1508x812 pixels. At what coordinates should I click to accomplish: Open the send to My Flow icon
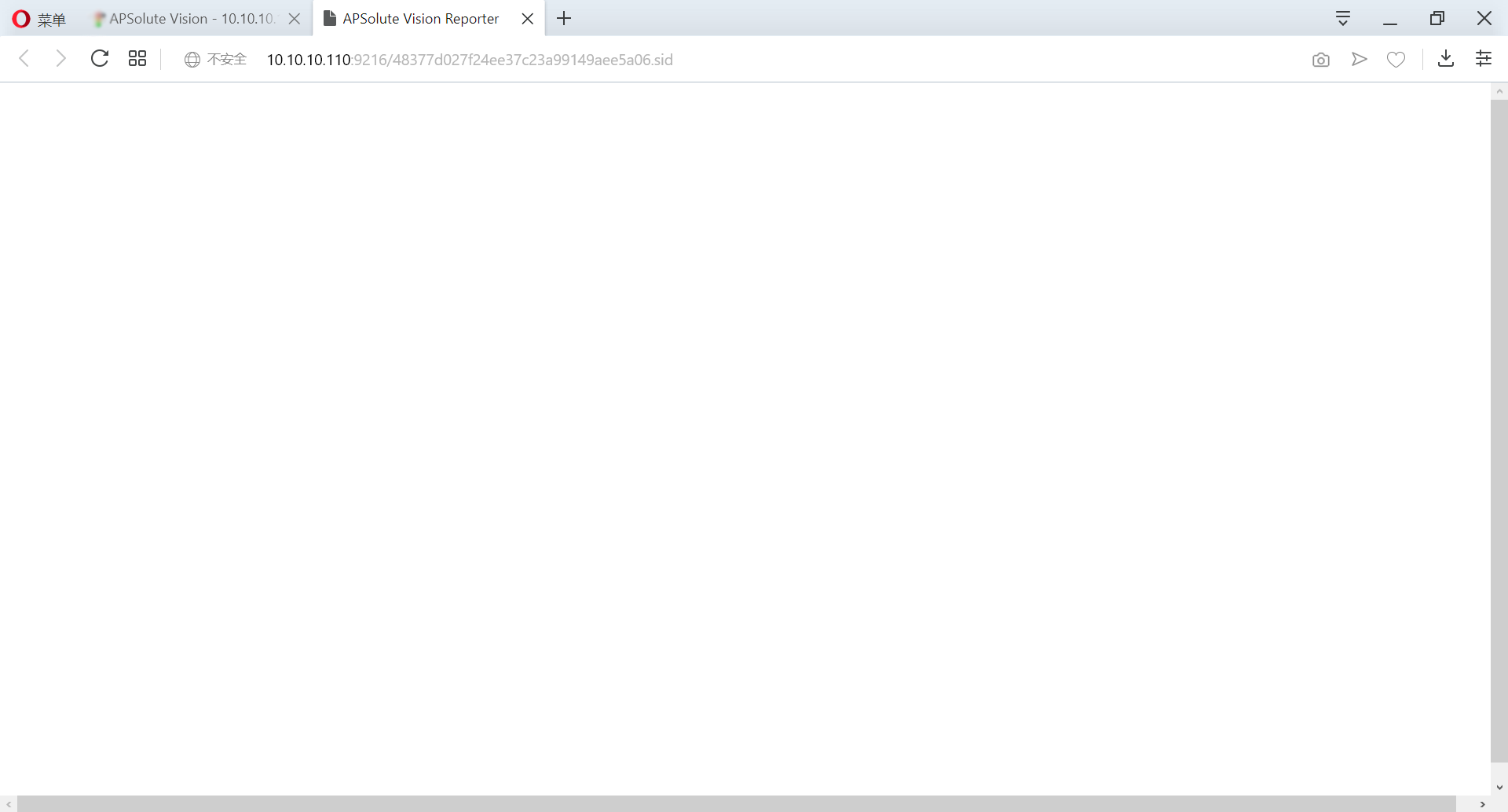[1359, 60]
